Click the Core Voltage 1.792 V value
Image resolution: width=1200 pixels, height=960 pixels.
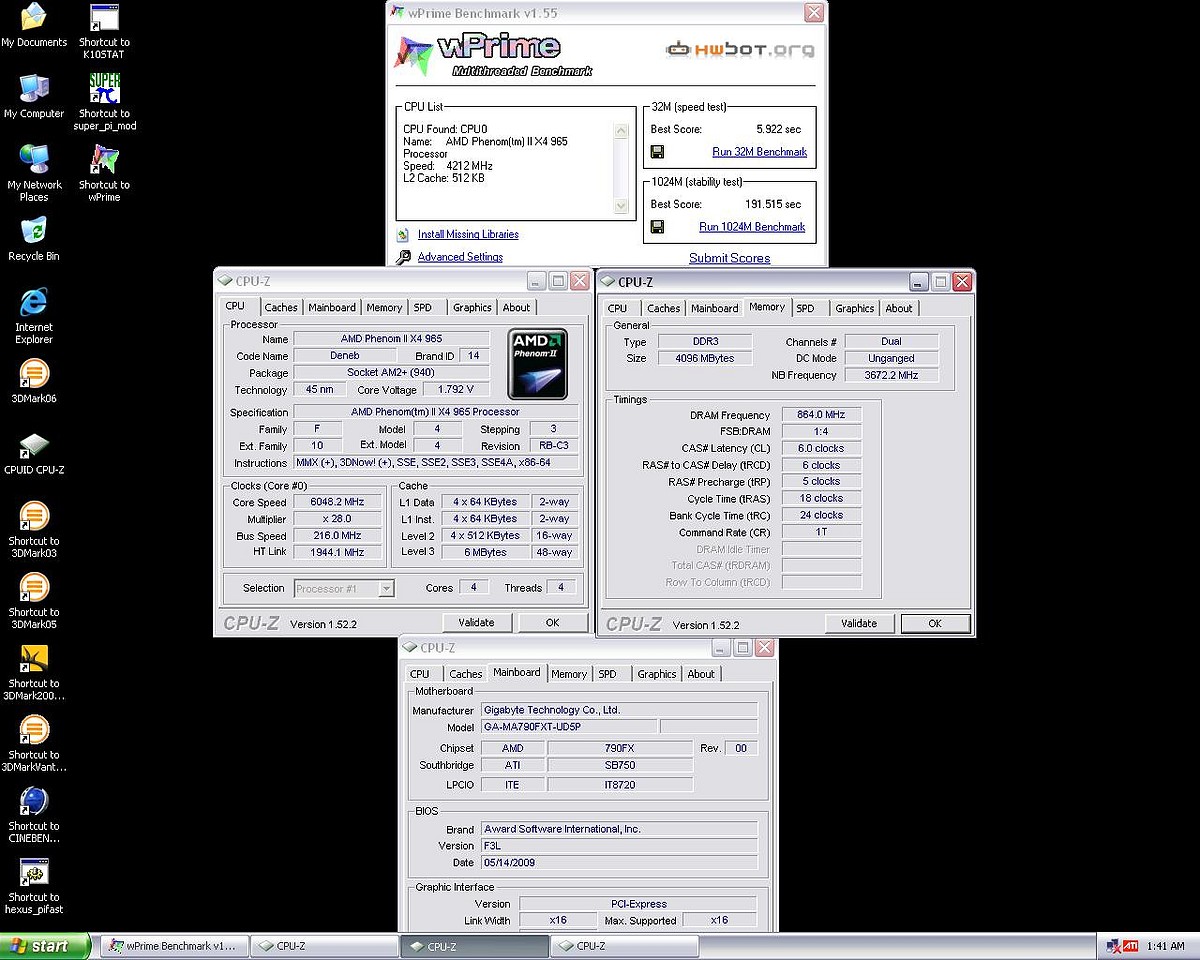click(x=456, y=390)
